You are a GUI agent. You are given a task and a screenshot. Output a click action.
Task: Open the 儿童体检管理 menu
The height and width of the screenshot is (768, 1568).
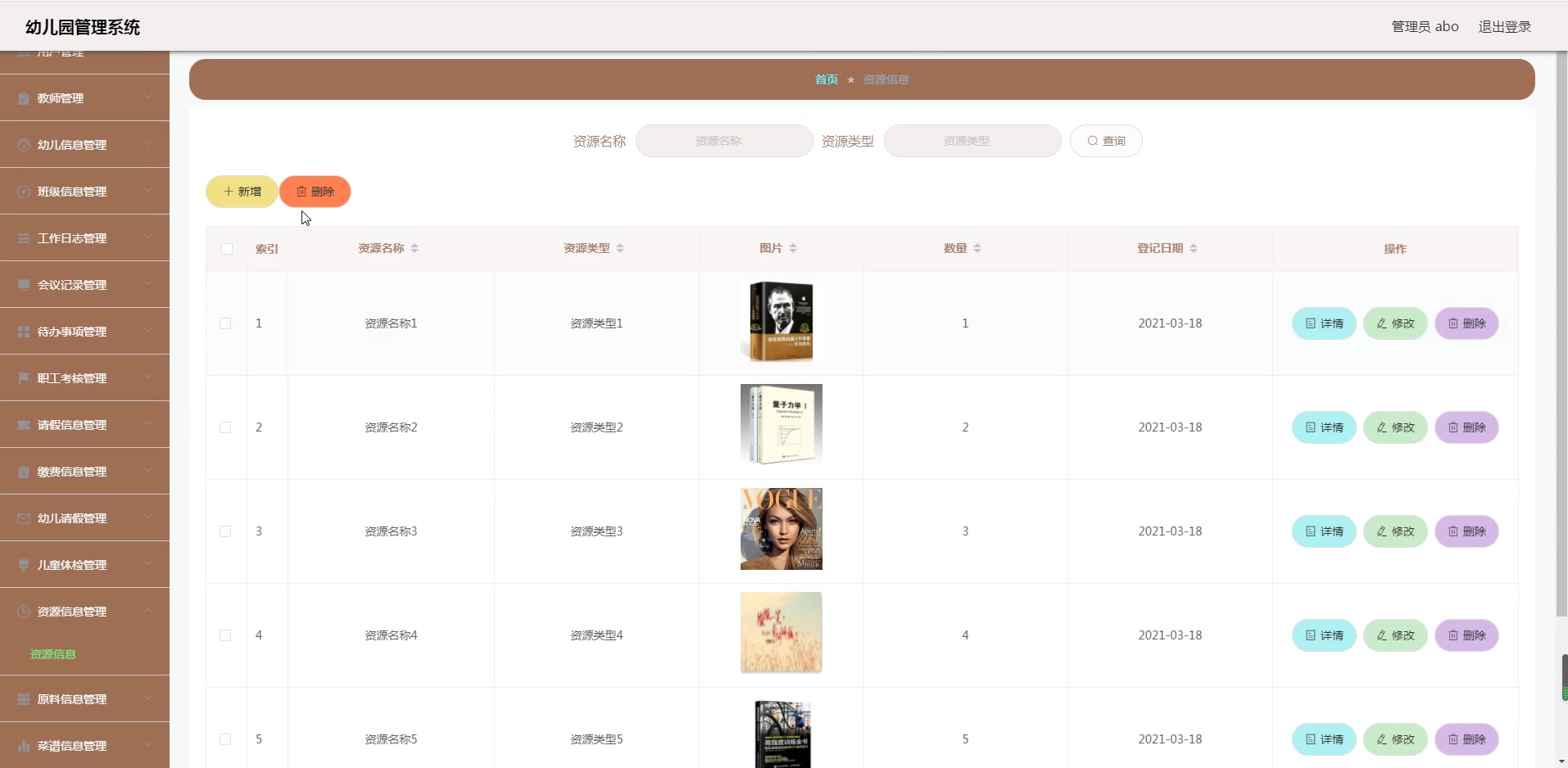coord(84,565)
